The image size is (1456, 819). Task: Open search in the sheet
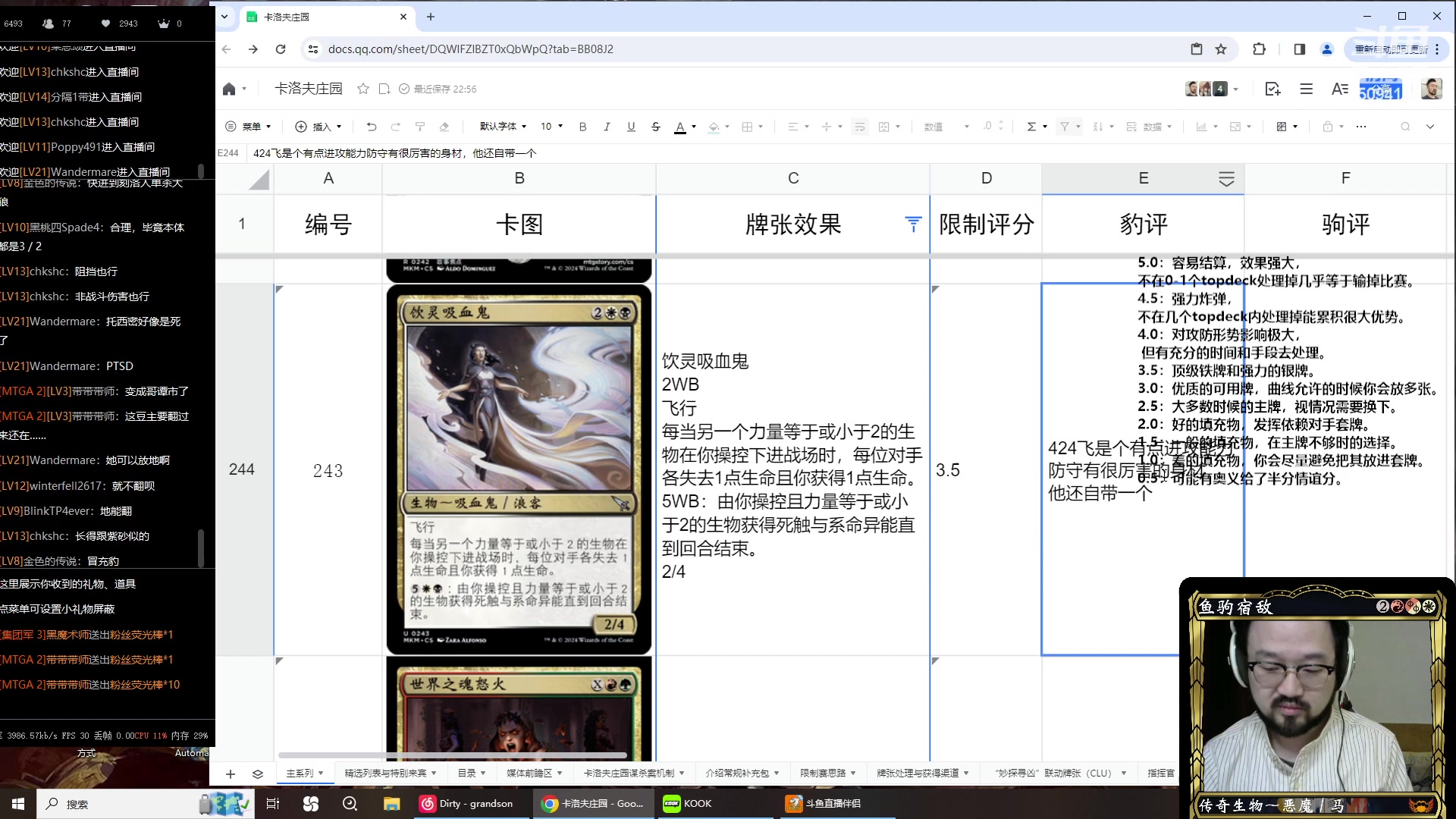click(1405, 127)
